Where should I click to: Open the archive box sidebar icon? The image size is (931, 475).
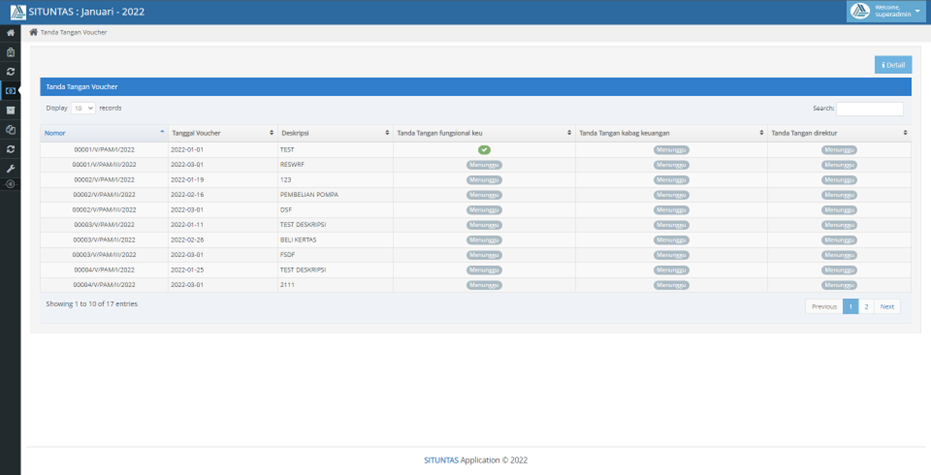(x=10, y=110)
